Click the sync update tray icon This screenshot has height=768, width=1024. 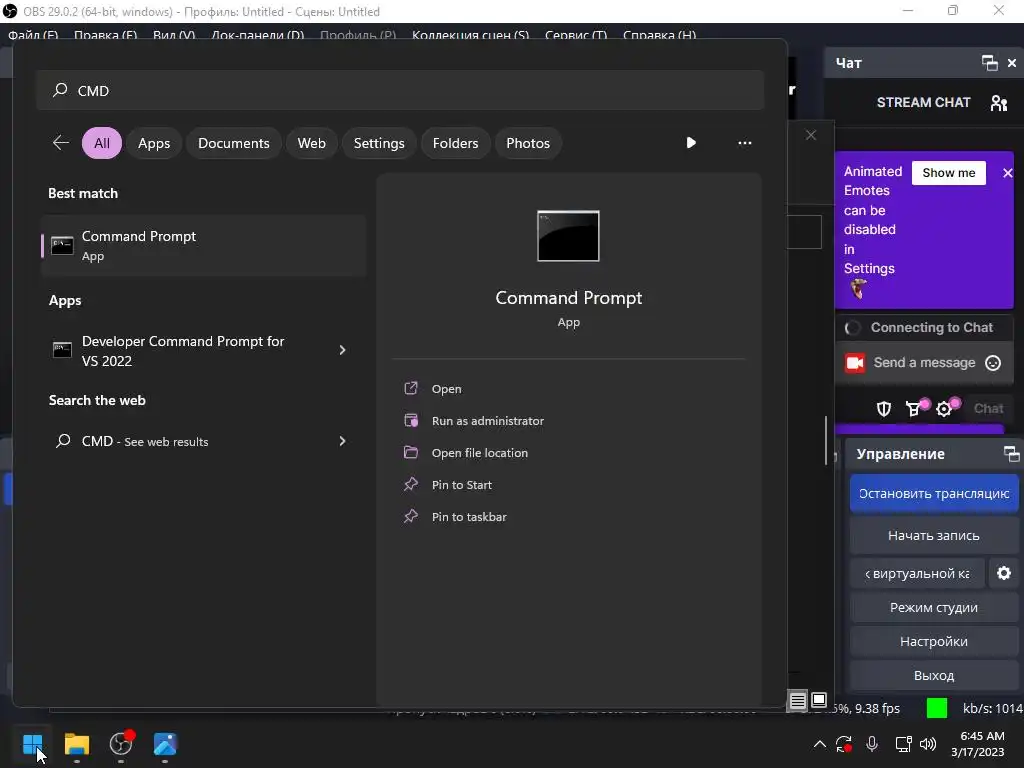pyautogui.click(x=844, y=744)
